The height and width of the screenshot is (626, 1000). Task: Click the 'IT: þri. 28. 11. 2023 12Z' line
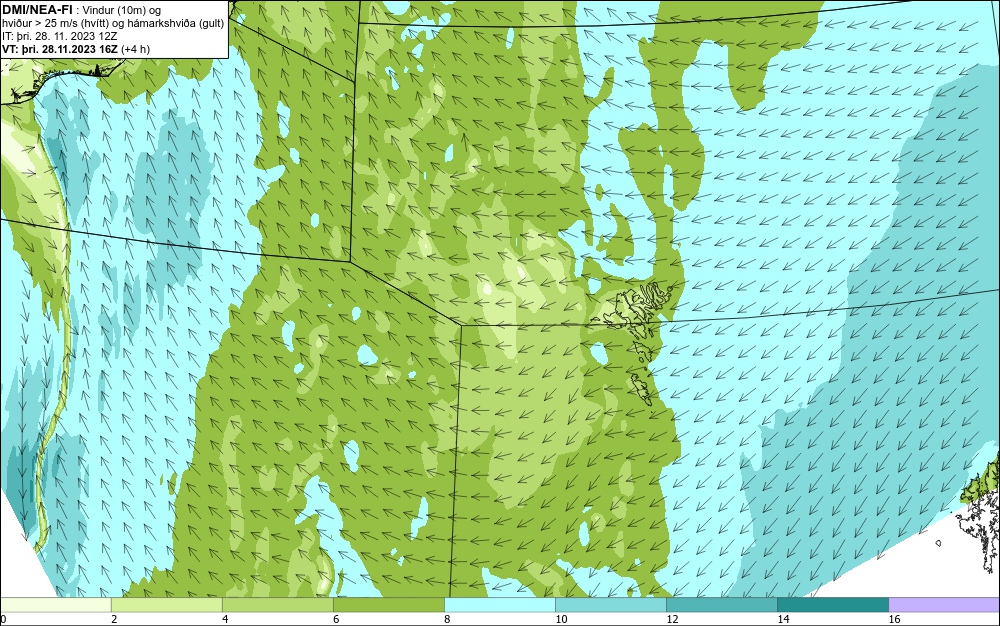[x=59, y=36]
